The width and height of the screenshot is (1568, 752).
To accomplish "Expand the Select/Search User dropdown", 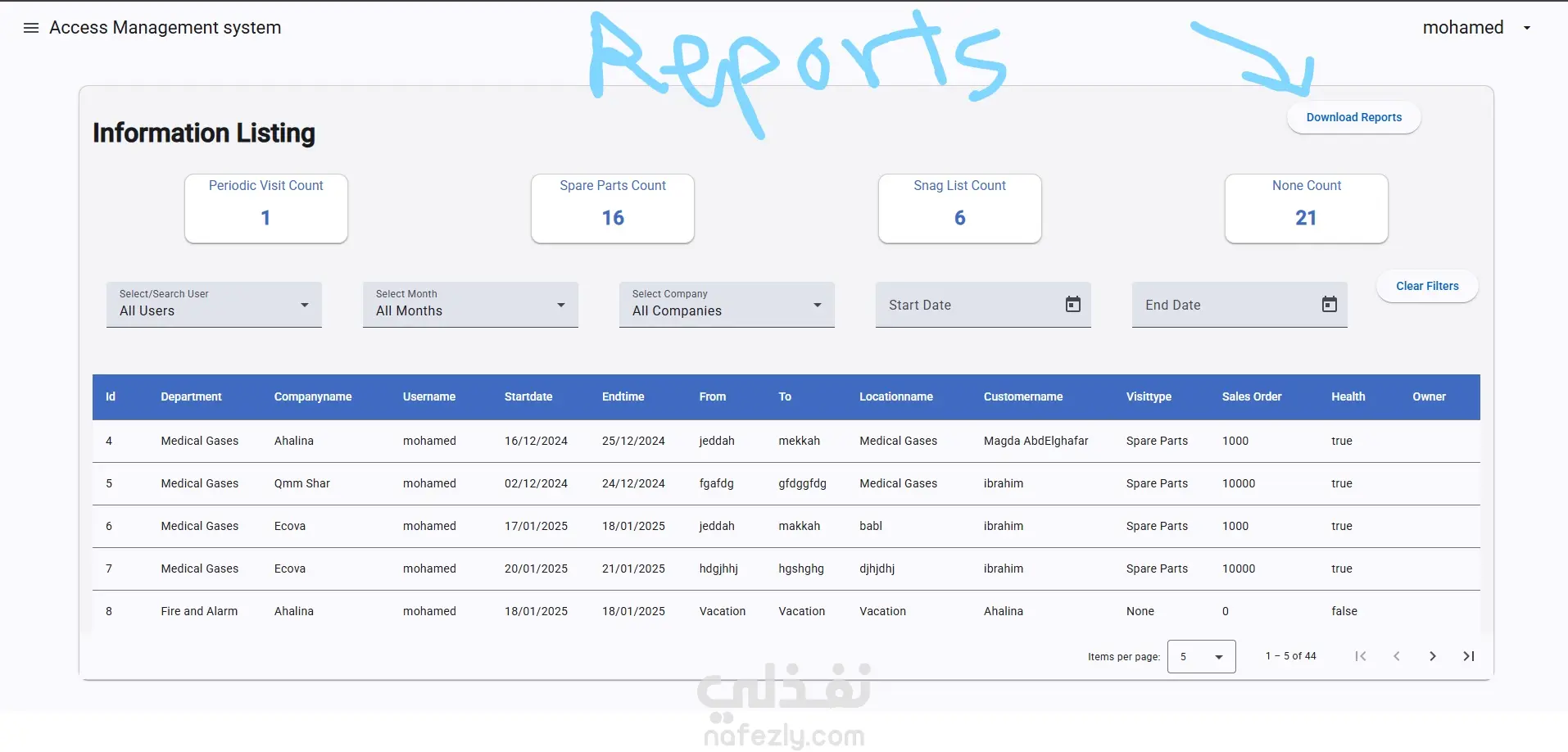I will [214, 305].
